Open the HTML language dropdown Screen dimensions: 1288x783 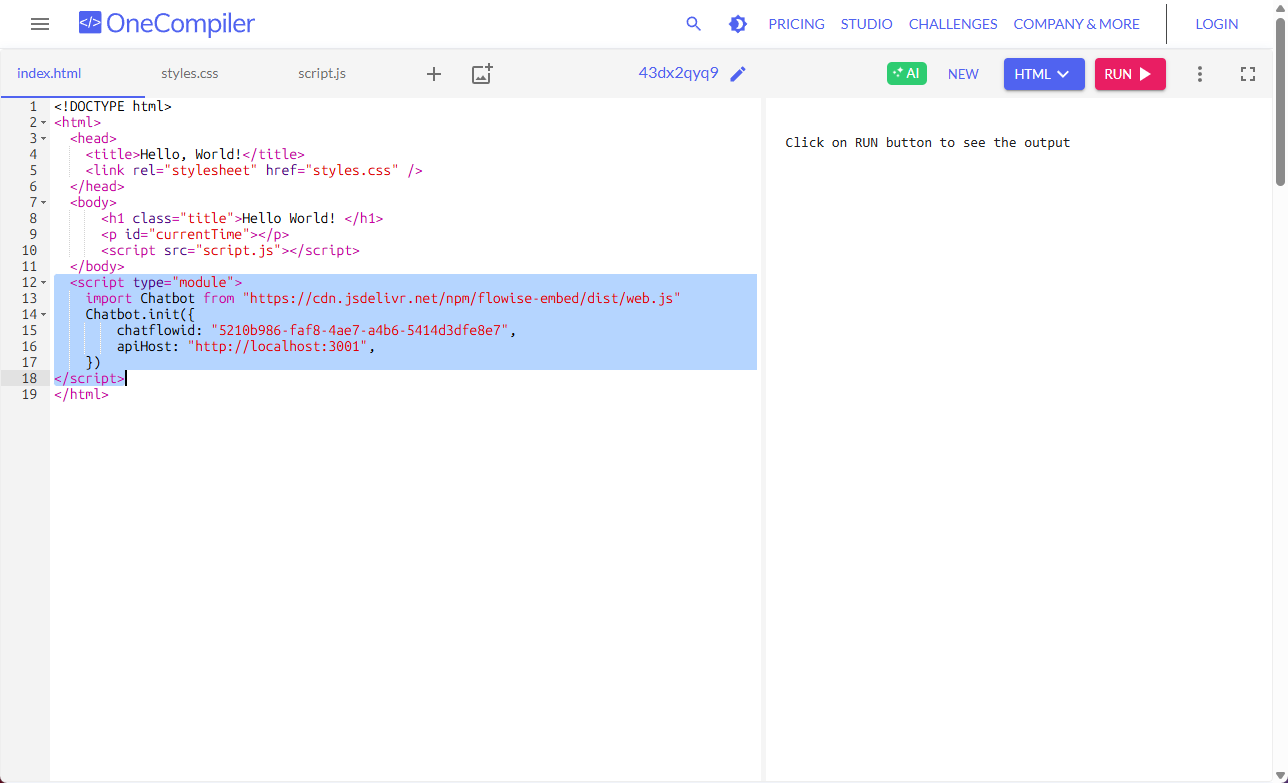[1044, 74]
